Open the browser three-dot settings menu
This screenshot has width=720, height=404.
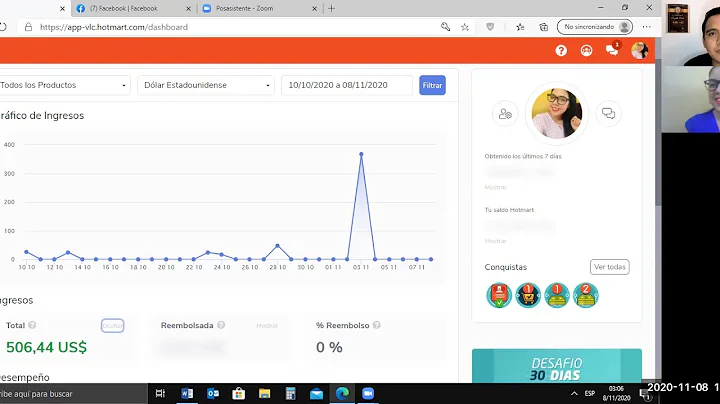[647, 27]
